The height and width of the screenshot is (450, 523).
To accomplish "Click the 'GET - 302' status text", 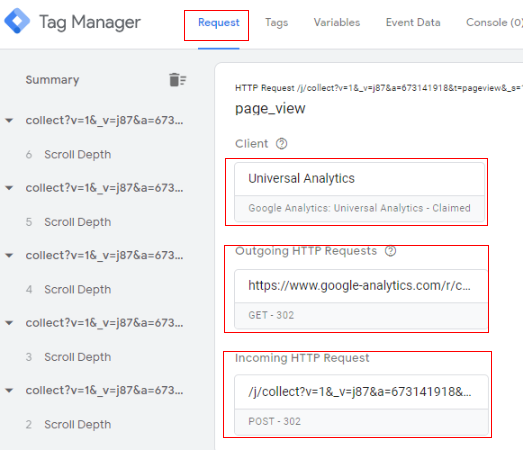I will coord(271,315).
